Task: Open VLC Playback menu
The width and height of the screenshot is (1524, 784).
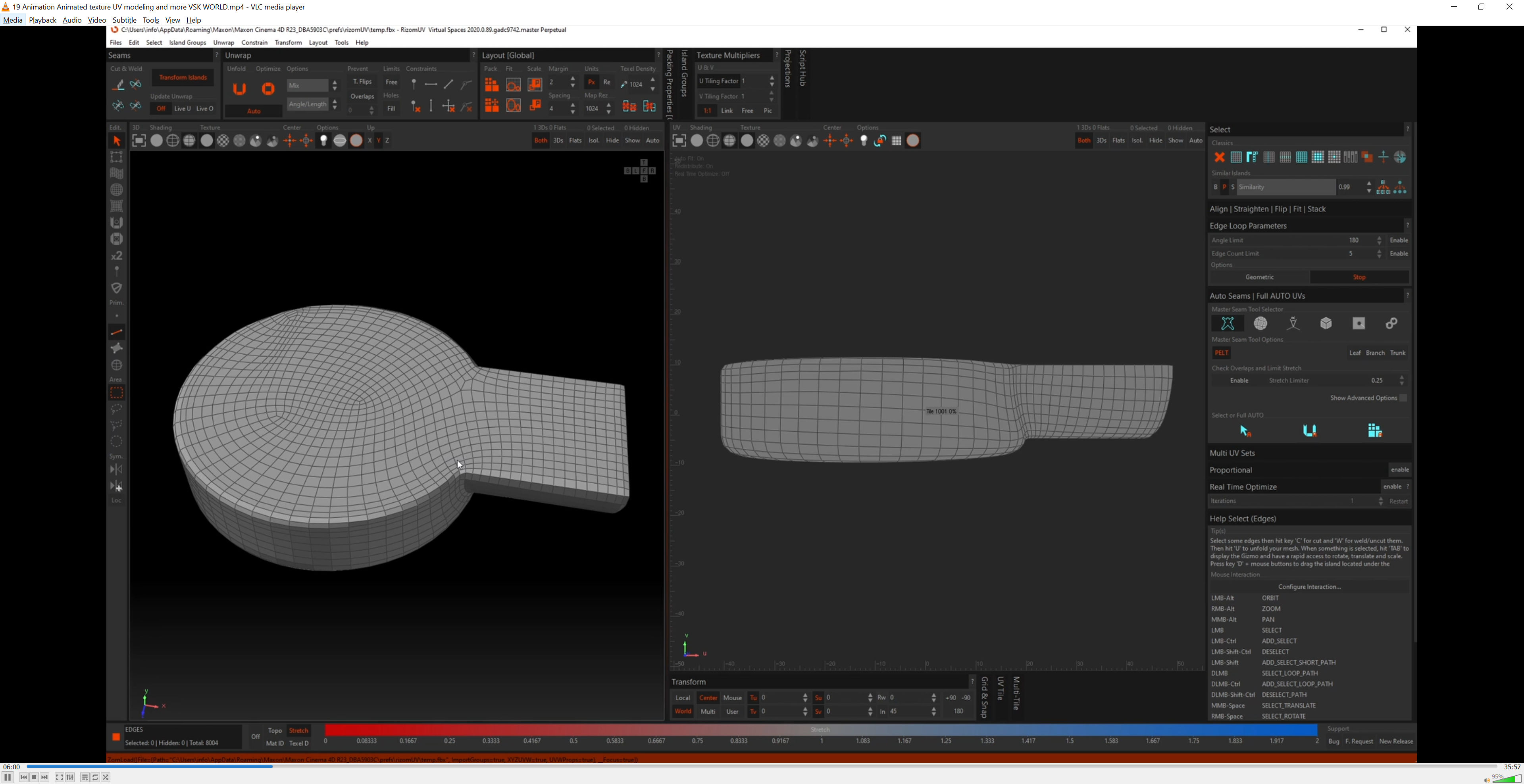Action: tap(42, 20)
